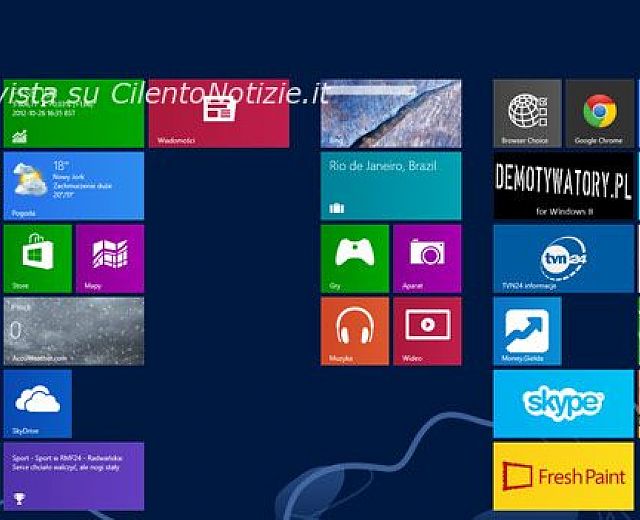This screenshot has height=520, width=640.
Task: Open the Money.Giełda tile
Action: (527, 331)
